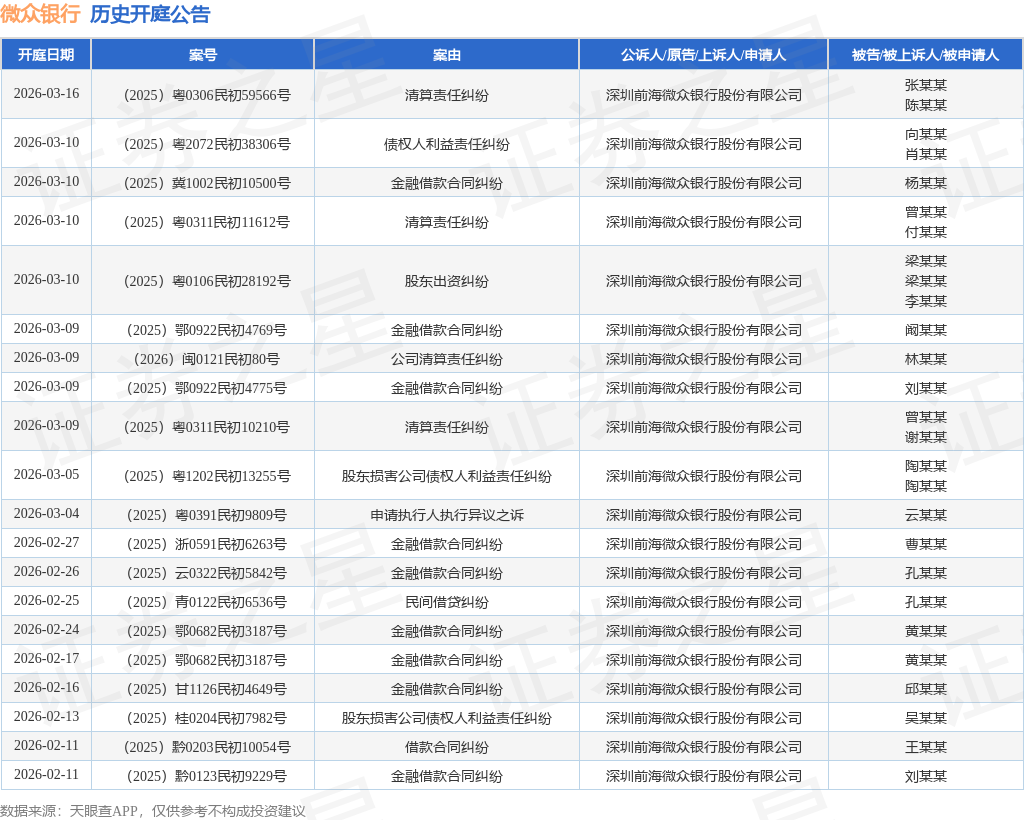Click the 股东出资纠纷 cause cell
The height and width of the screenshot is (820, 1024).
click(447, 281)
